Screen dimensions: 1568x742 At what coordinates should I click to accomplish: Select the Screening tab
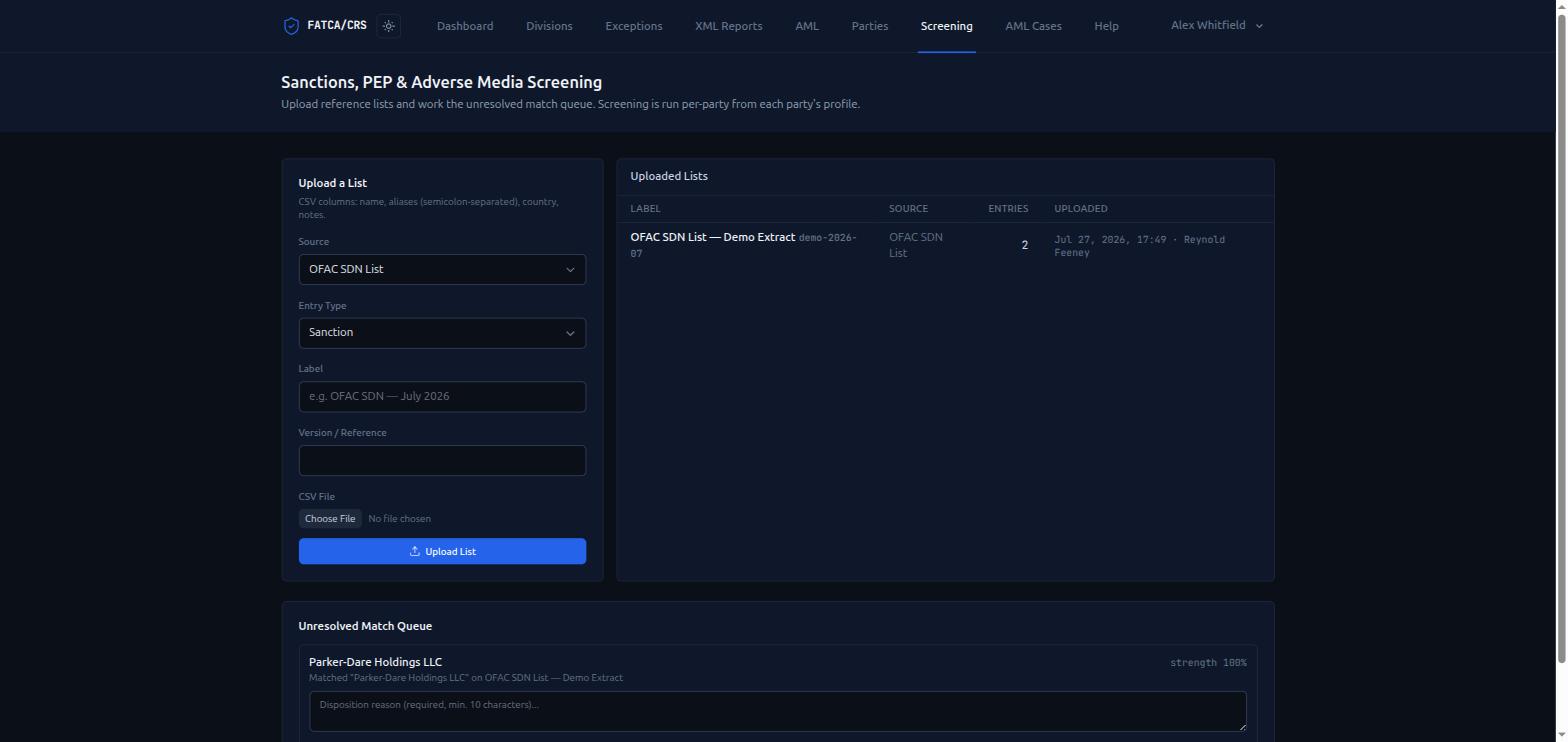pos(947,26)
